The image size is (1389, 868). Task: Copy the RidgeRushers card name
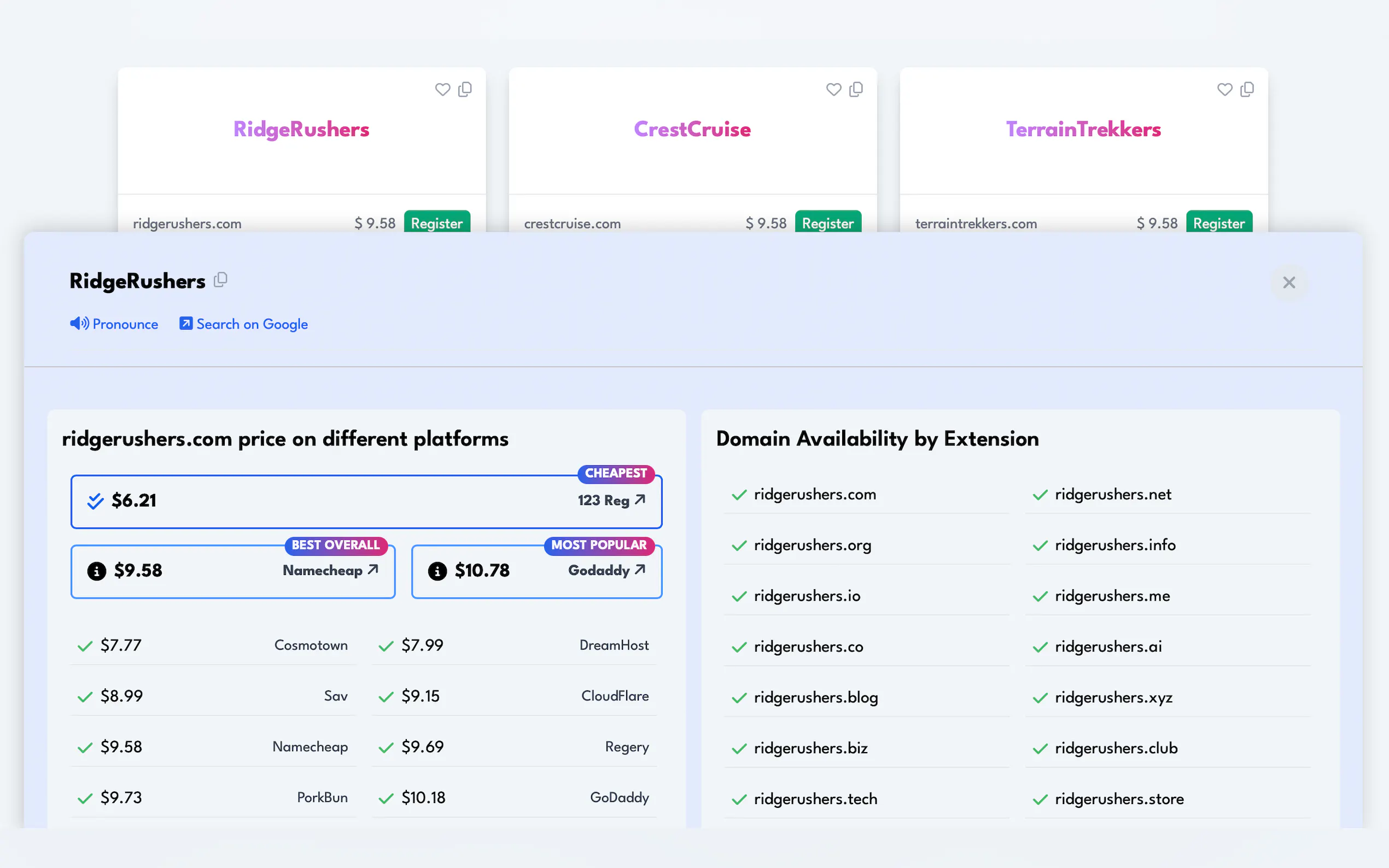465,90
